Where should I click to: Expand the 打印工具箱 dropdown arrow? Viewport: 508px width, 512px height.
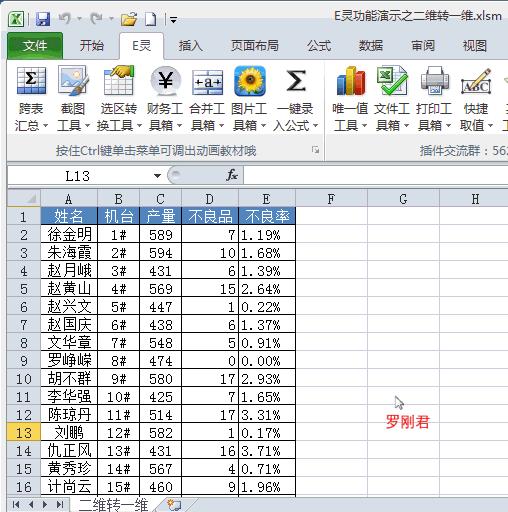pos(448,126)
